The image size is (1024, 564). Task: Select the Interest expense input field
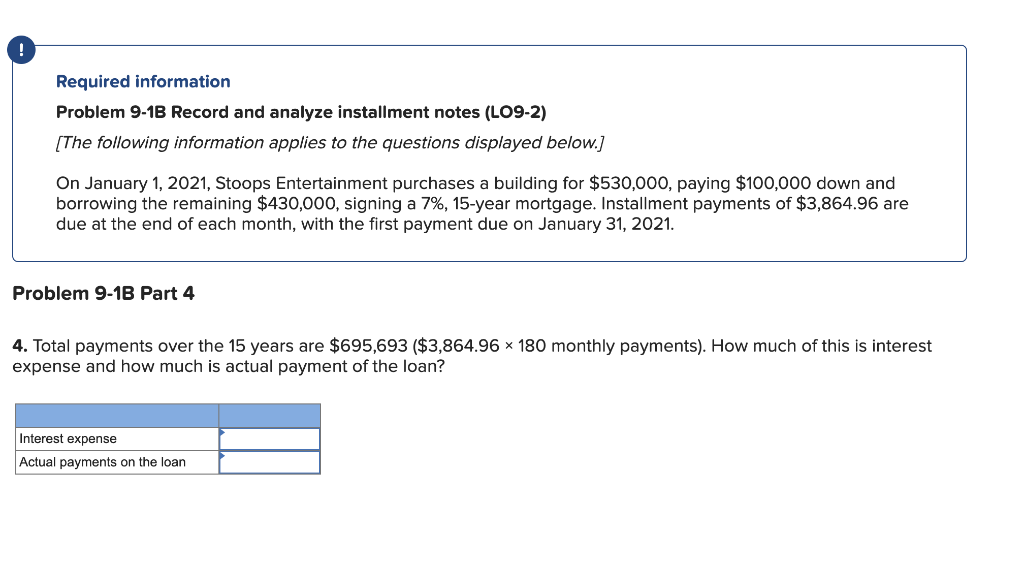click(x=270, y=439)
